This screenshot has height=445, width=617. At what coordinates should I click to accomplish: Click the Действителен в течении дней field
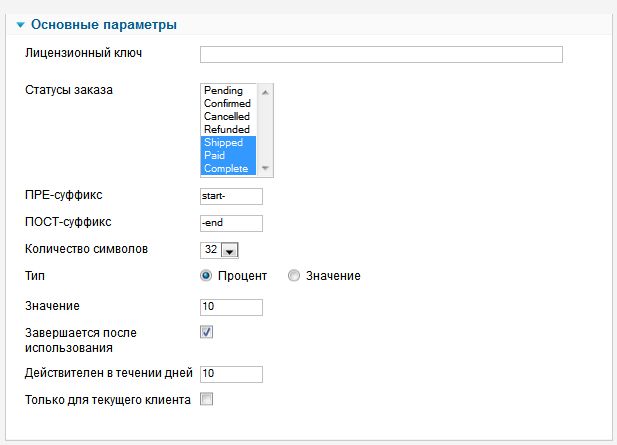(231, 374)
